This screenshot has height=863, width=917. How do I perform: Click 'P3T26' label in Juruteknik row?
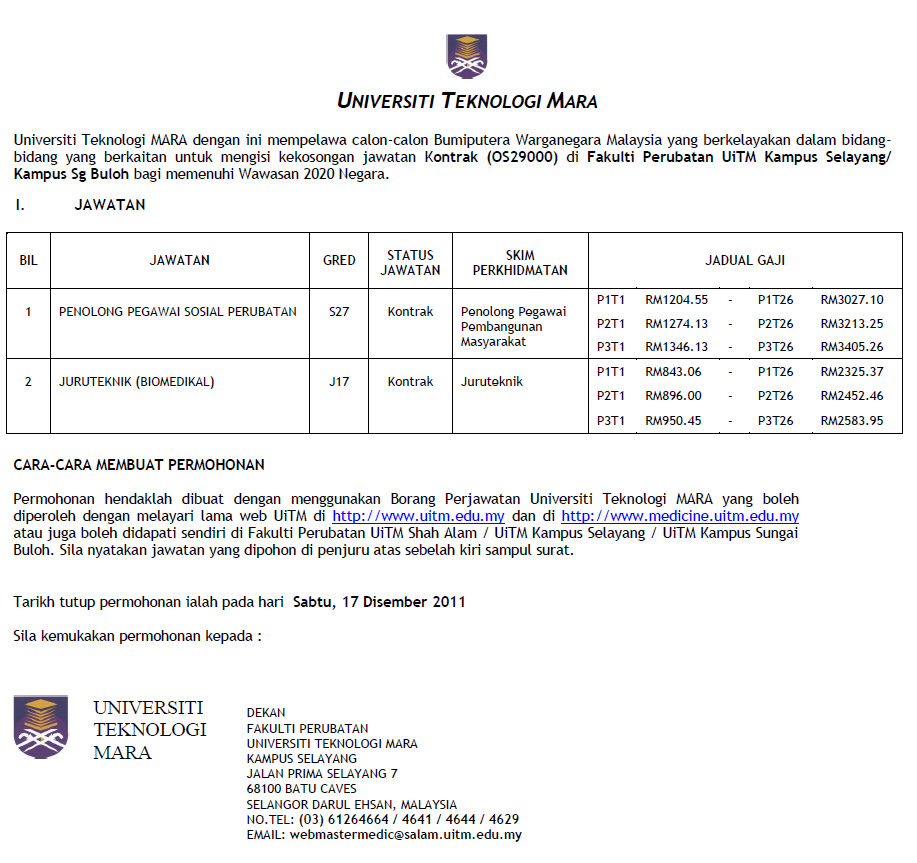[775, 421]
